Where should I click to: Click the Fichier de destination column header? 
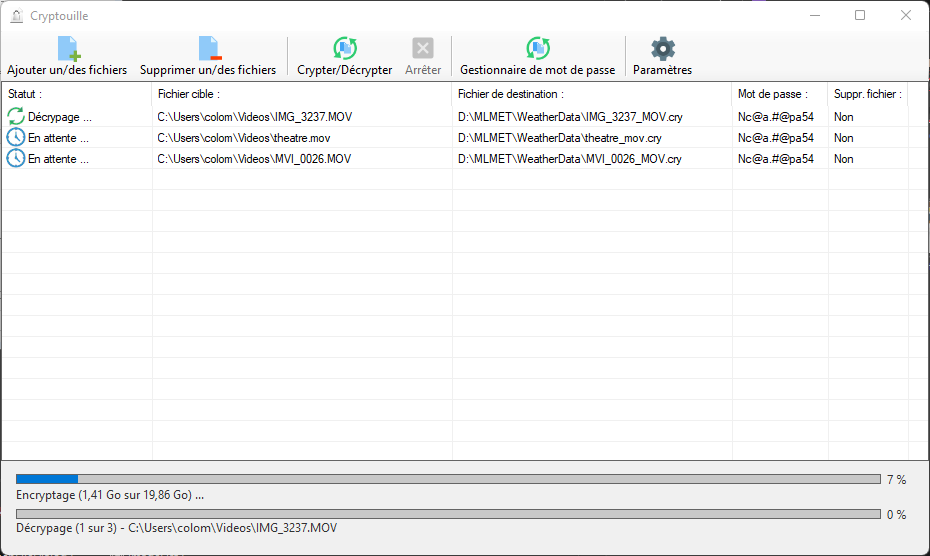click(590, 94)
